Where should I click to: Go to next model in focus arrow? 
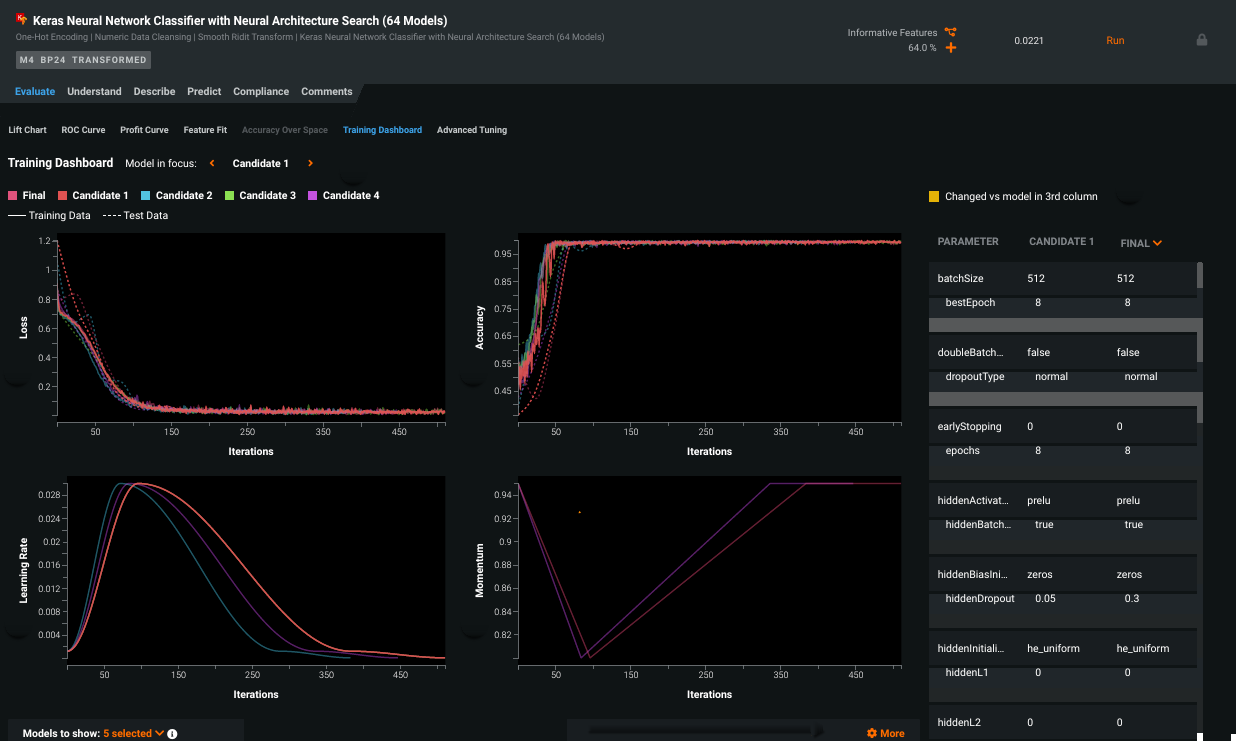pyautogui.click(x=310, y=163)
